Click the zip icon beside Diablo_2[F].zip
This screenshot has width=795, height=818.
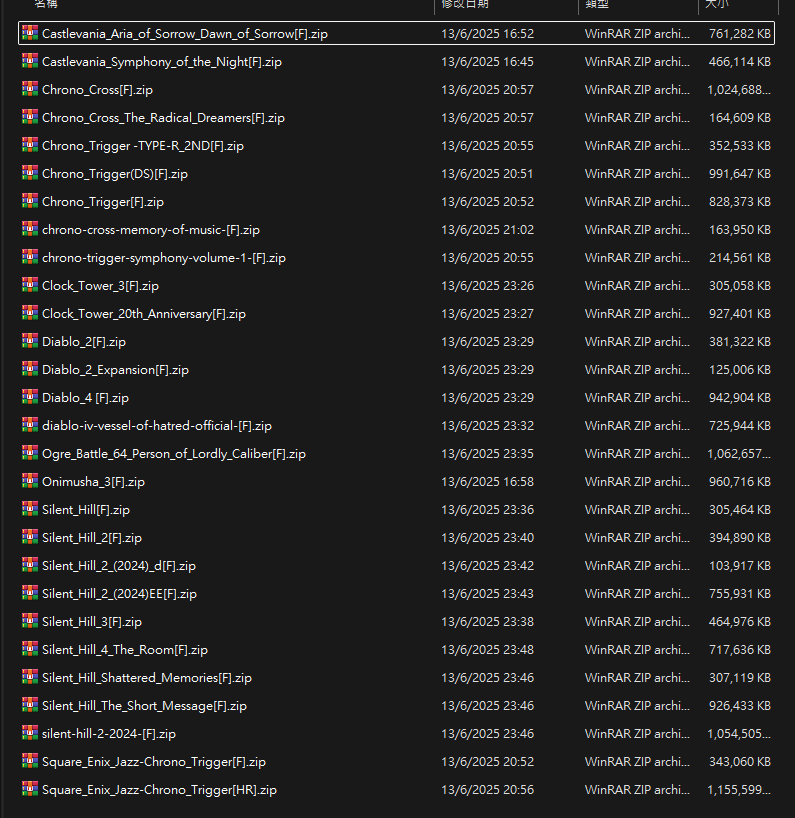30,341
